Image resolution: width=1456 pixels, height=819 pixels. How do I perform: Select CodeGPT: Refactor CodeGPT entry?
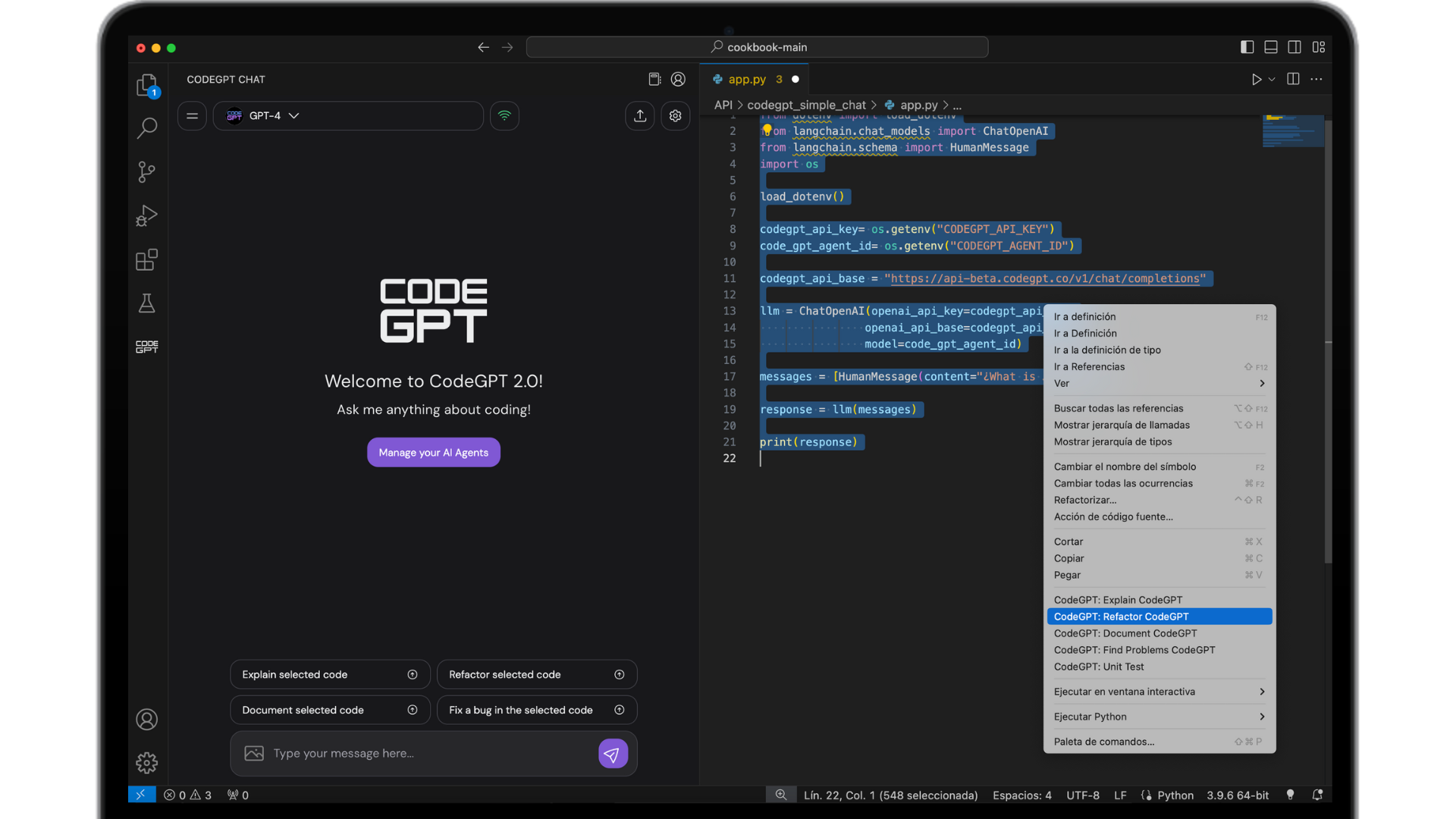coord(1159,617)
